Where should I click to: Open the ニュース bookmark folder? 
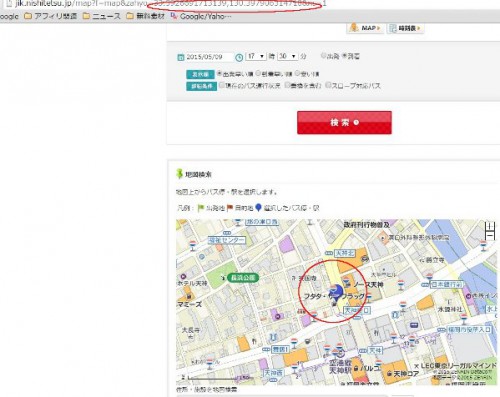[x=102, y=16]
